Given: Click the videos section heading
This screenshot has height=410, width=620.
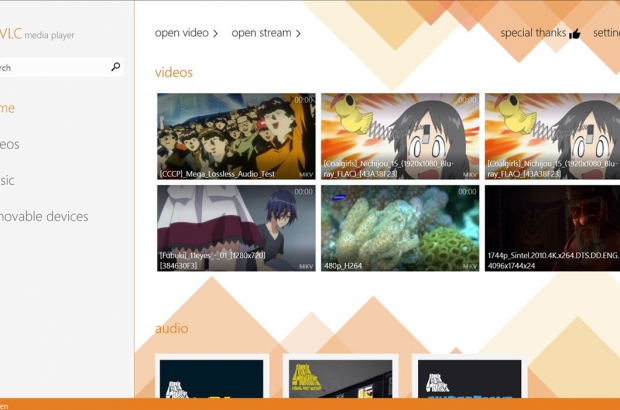Looking at the screenshot, I should [x=174, y=73].
